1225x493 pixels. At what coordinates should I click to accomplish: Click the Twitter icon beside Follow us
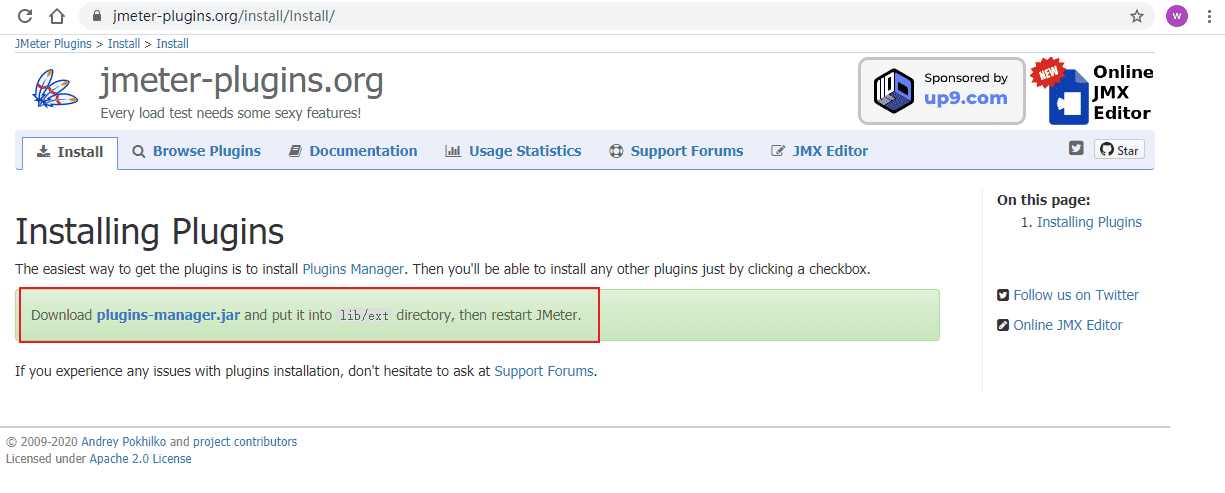1003,295
